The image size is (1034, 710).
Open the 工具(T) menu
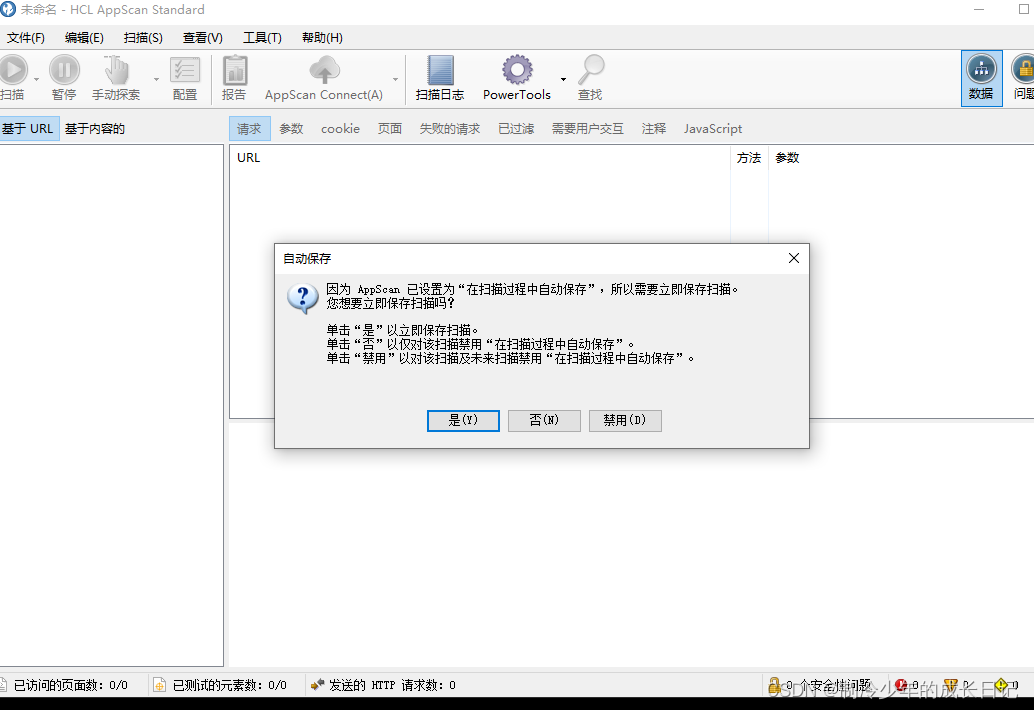tap(262, 37)
